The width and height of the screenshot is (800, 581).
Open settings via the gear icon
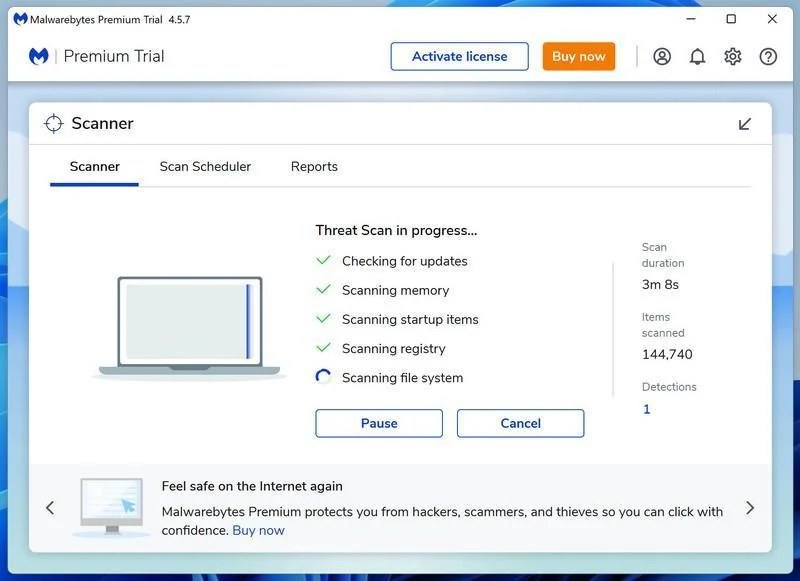tap(733, 56)
